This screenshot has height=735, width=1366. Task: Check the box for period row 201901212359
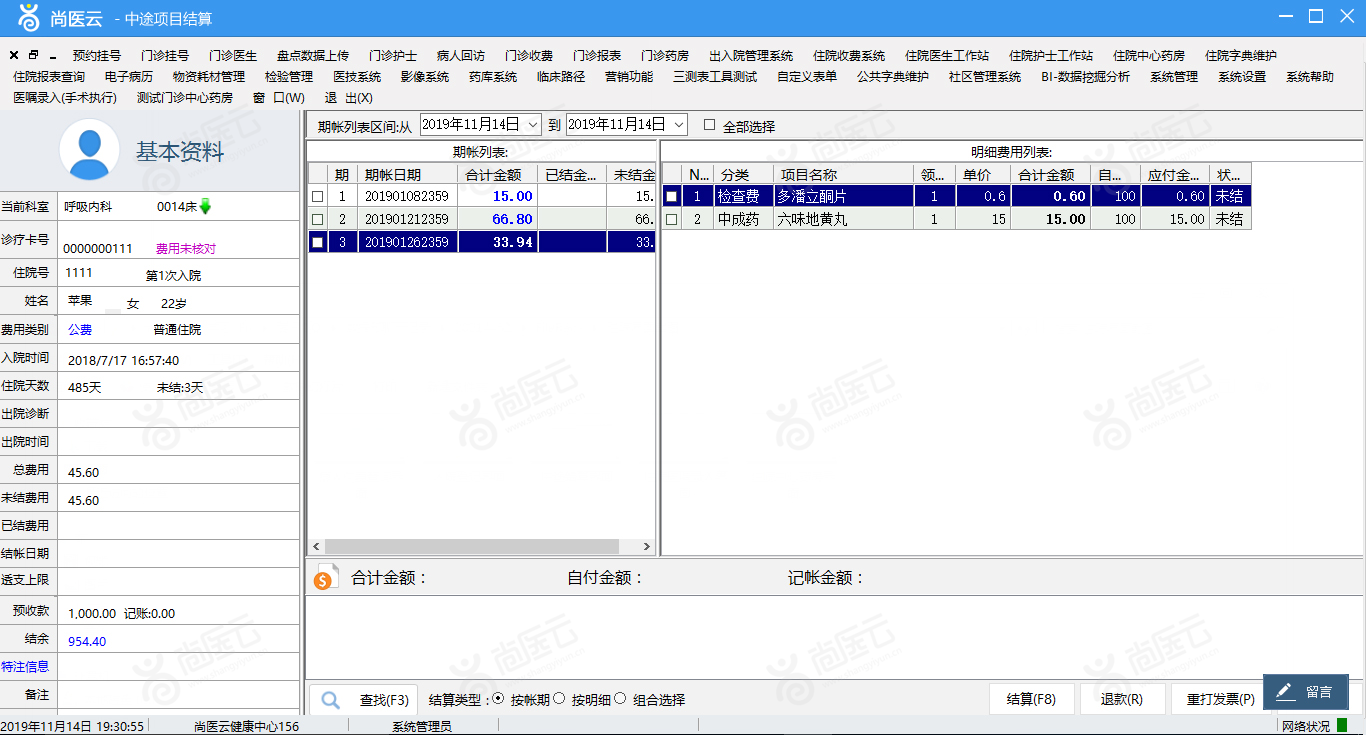318,219
